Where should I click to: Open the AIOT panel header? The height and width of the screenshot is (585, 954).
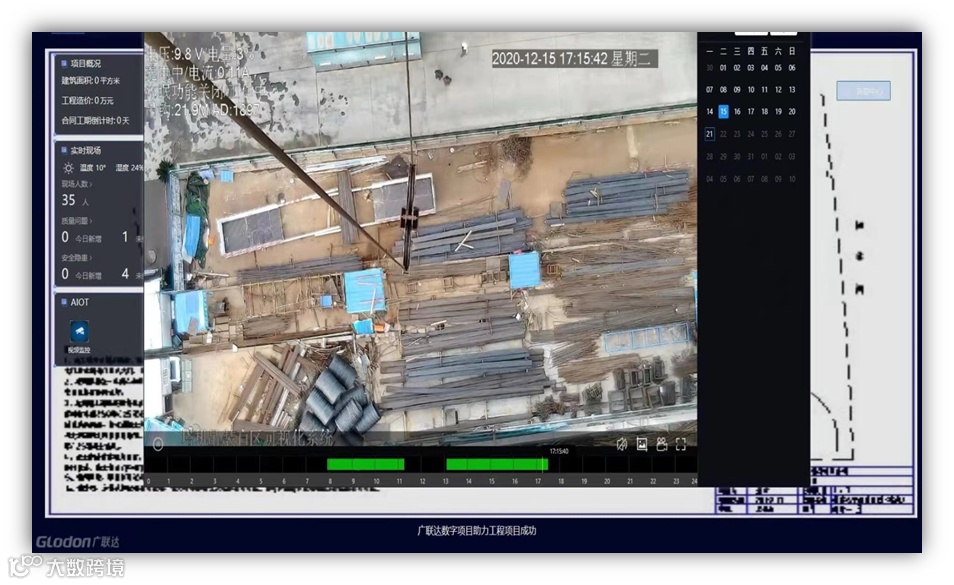(75, 302)
